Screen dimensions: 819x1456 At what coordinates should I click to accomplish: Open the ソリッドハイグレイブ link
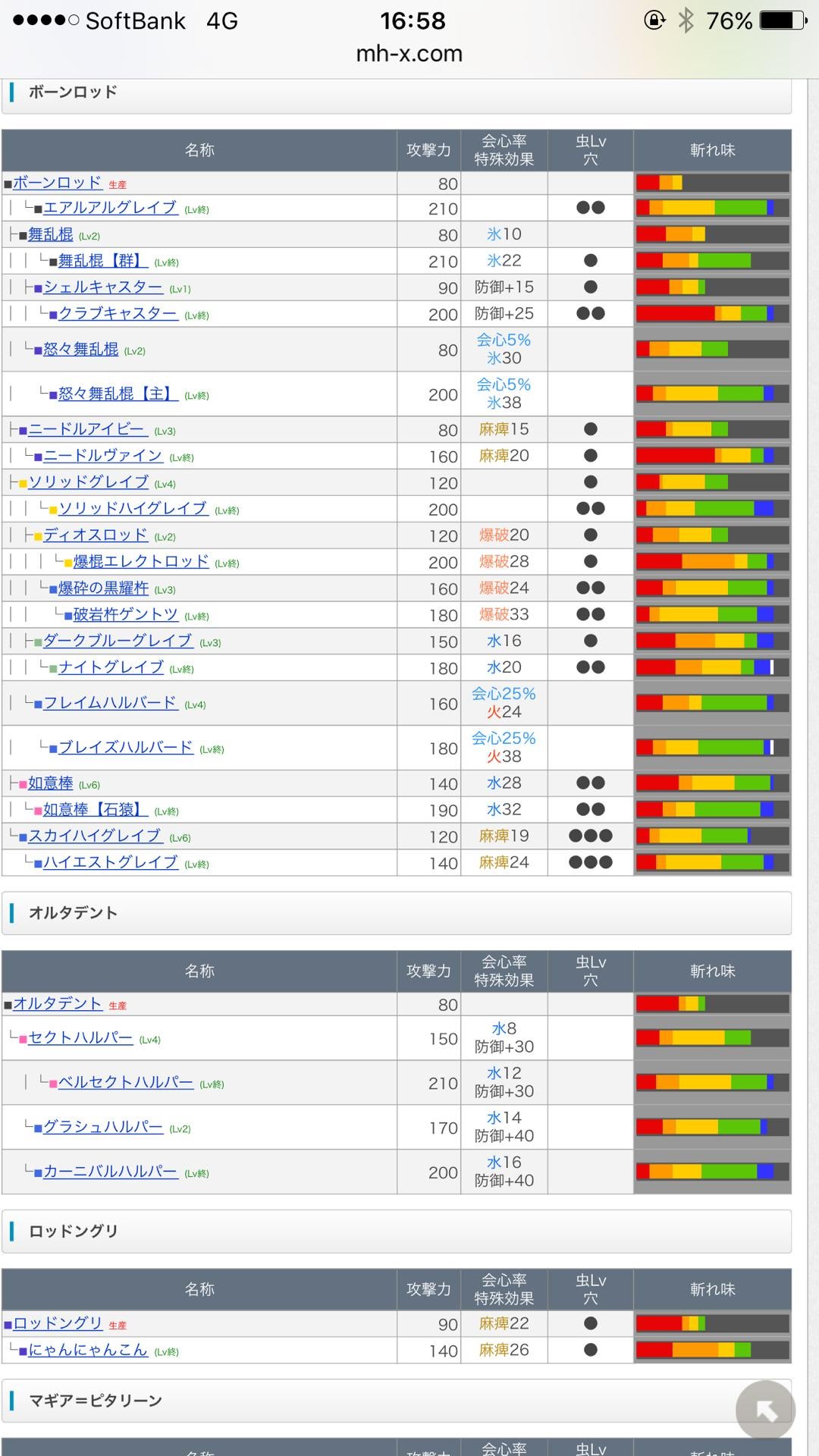pos(133,509)
